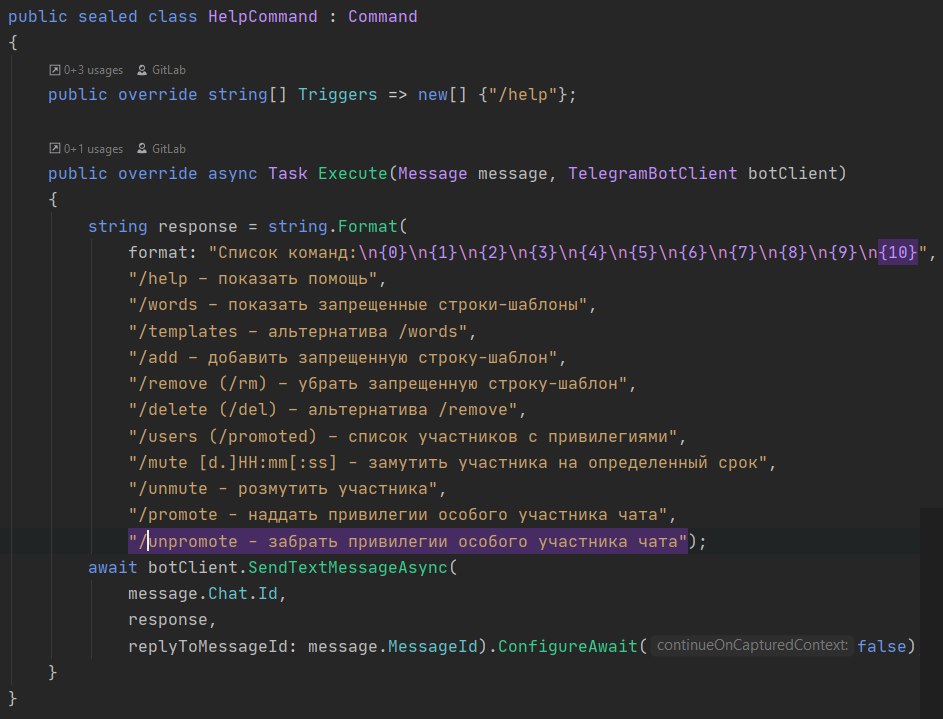Click the false argument value
The width and height of the screenshot is (943, 719).
point(882,647)
